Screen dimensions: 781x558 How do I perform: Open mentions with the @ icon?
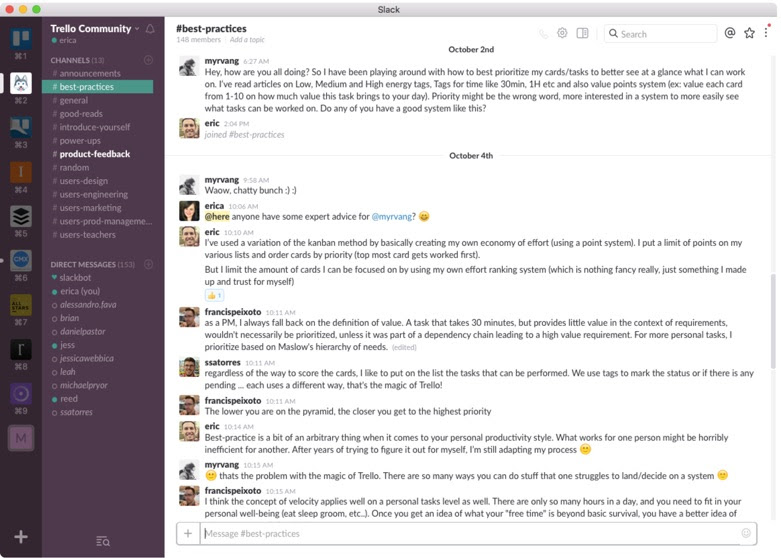[730, 33]
